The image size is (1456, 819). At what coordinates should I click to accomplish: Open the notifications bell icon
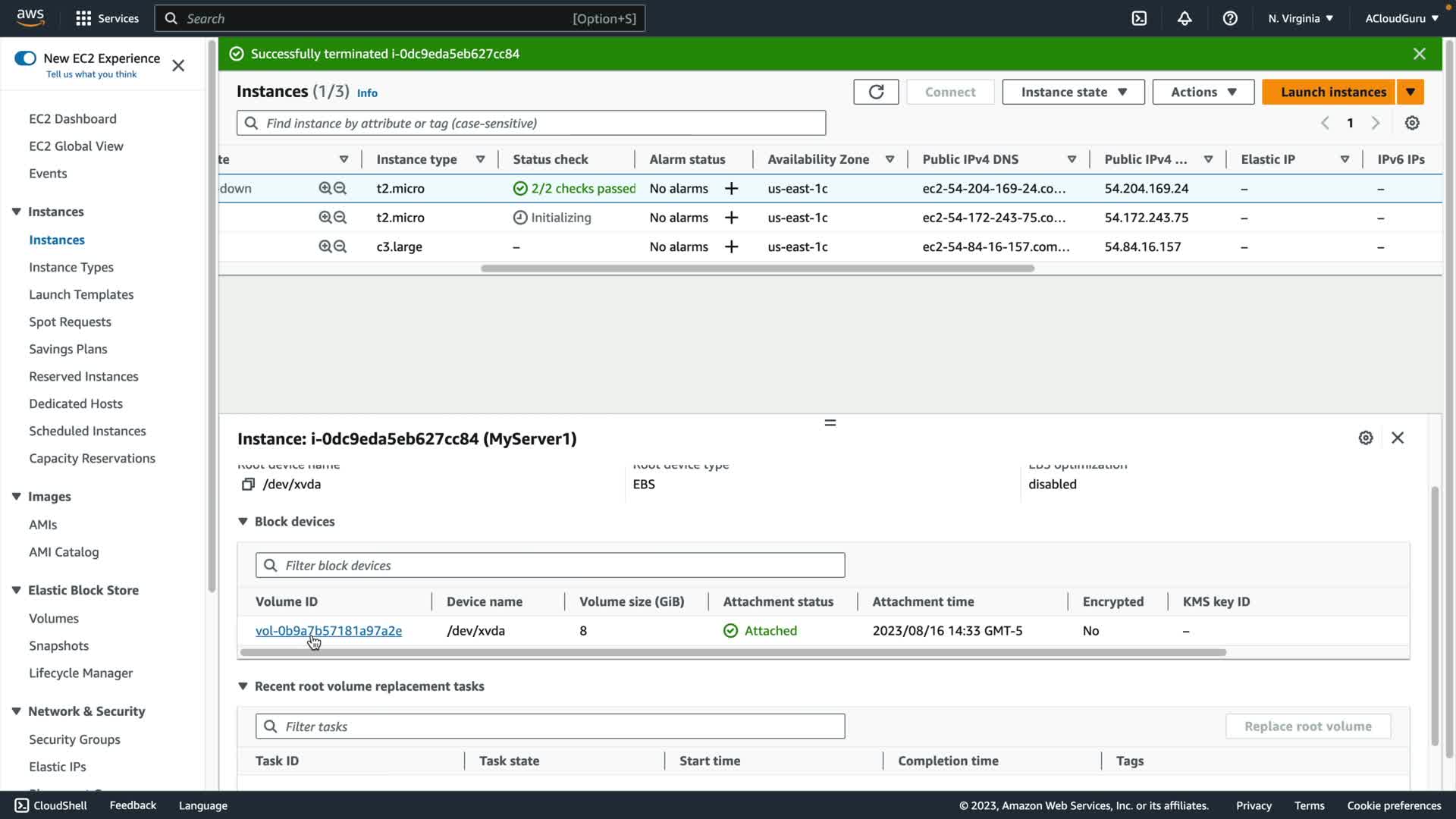(1185, 18)
